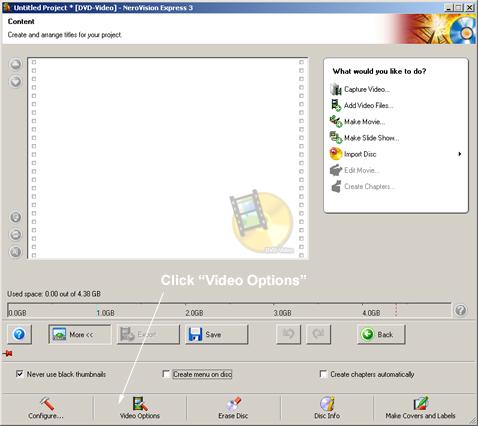Viewport: 478px width, 426px height.
Task: Click the used space capacity bar
Action: point(229,310)
